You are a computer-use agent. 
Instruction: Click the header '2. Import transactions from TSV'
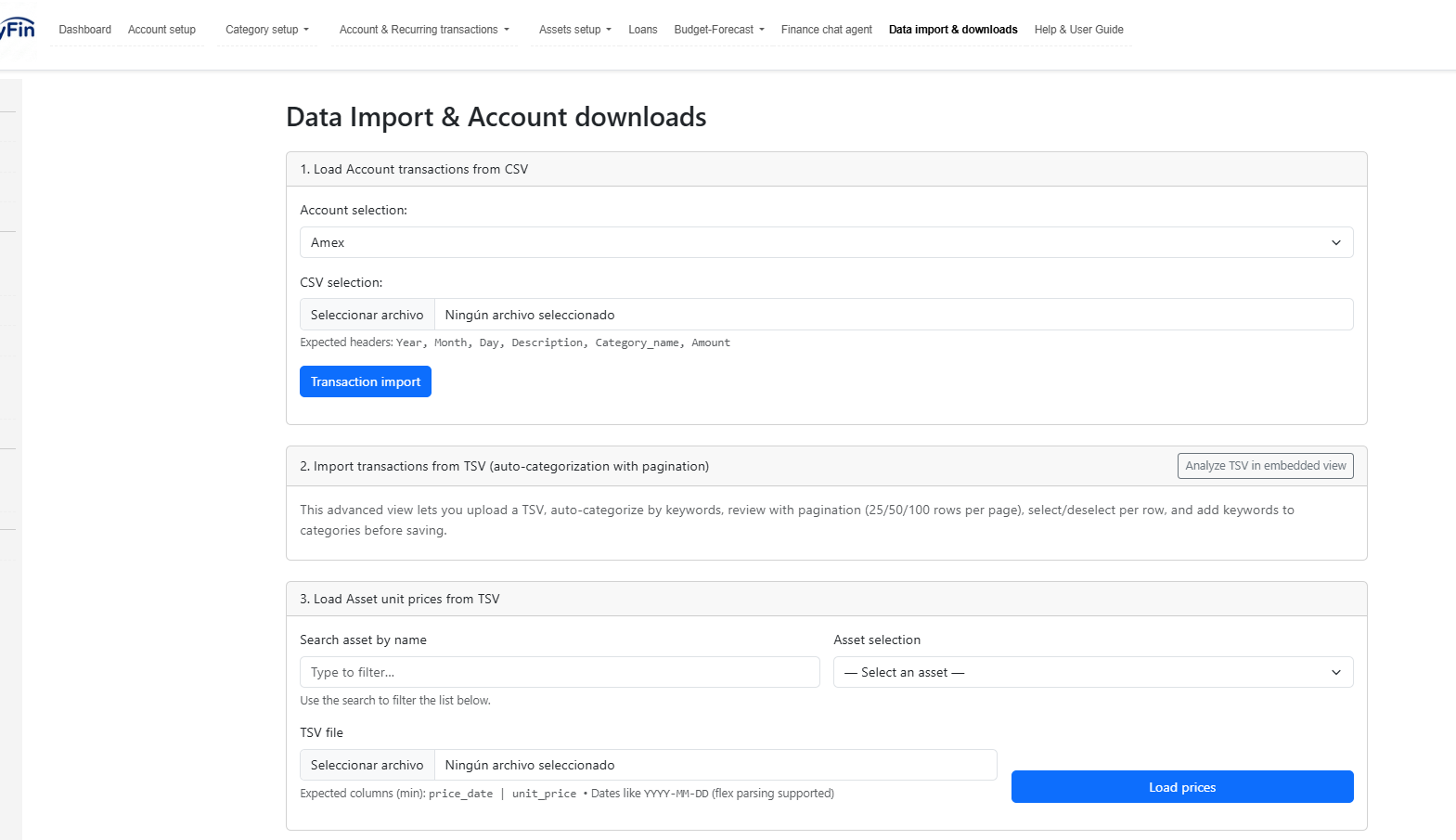[504, 466]
